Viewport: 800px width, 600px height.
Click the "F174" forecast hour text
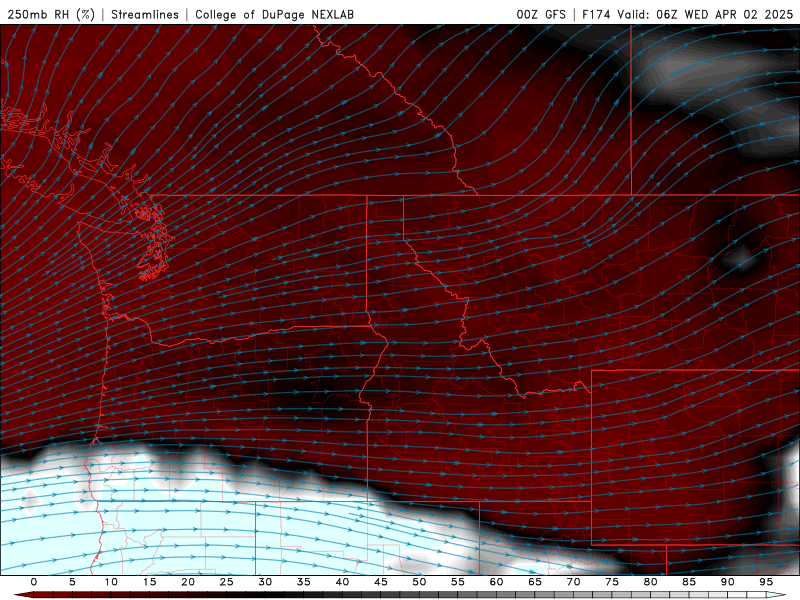[596, 14]
